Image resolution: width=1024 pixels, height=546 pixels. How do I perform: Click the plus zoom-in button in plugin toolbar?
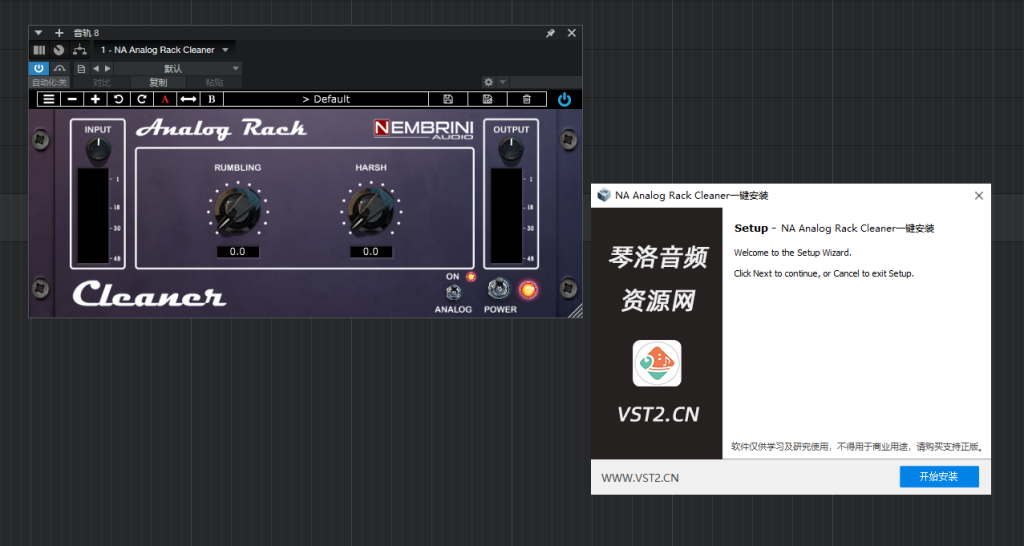[x=95, y=99]
